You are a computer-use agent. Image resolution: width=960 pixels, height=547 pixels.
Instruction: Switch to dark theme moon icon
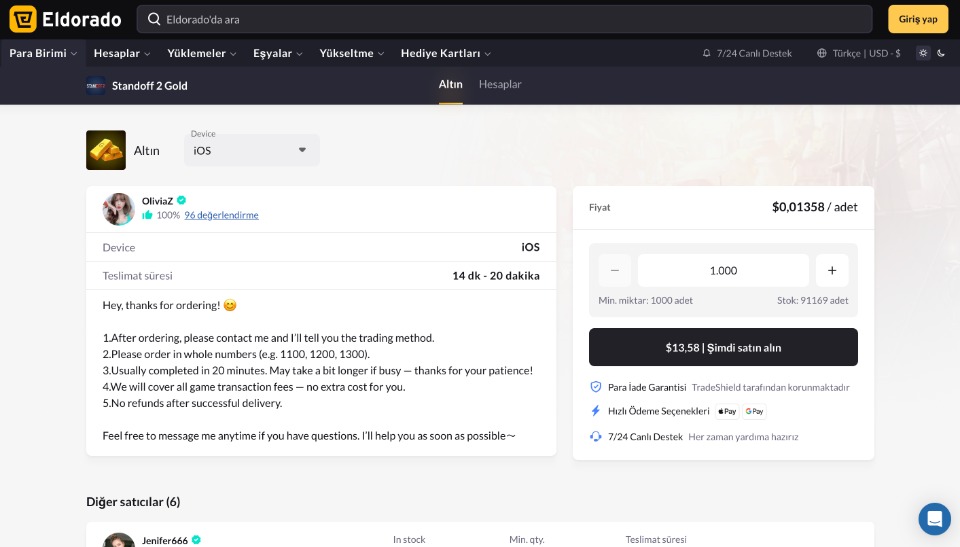click(x=941, y=53)
